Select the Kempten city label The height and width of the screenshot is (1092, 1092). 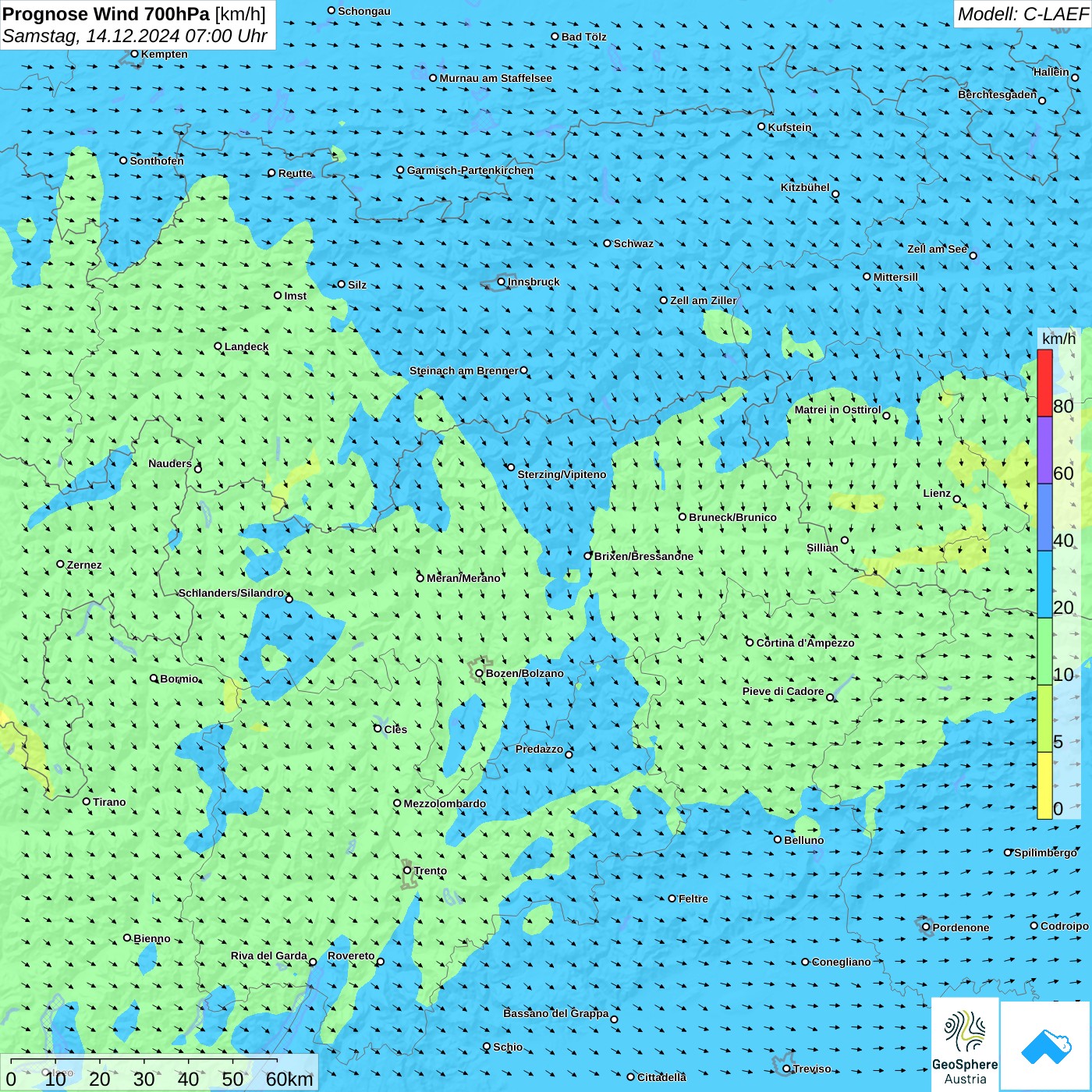click(165, 54)
